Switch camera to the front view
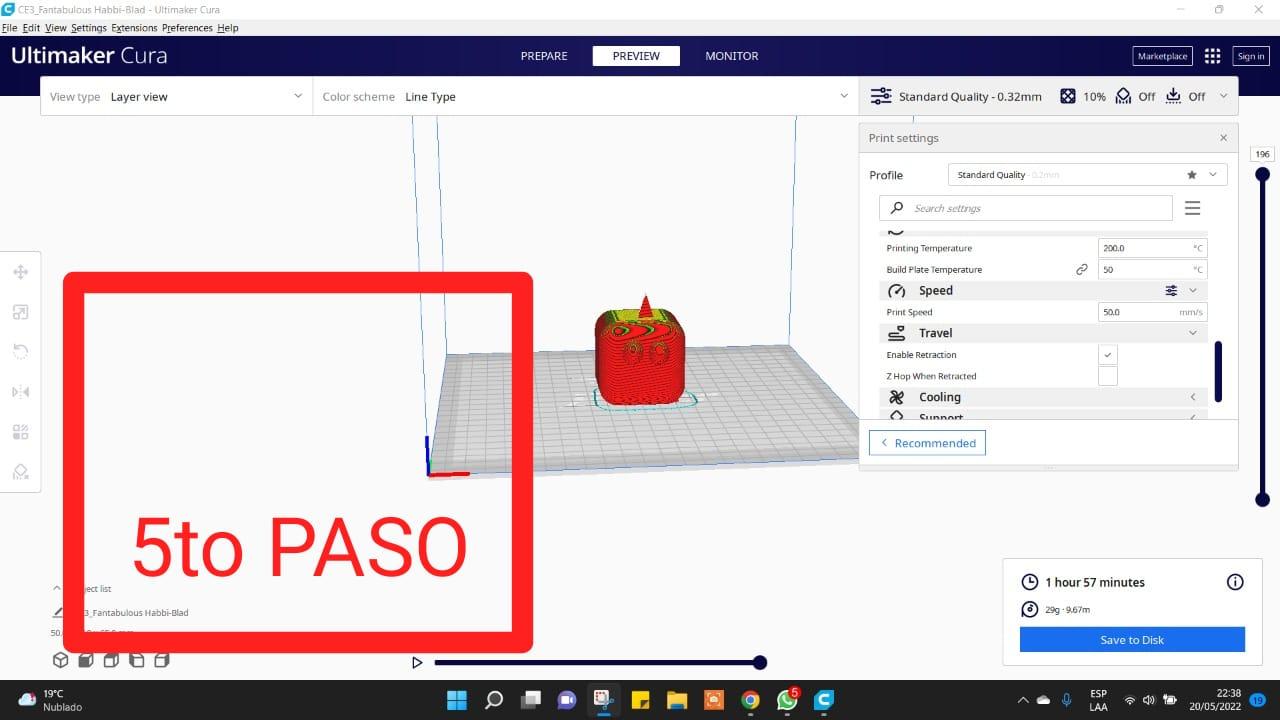Screen dimensions: 1280x720 (86, 660)
